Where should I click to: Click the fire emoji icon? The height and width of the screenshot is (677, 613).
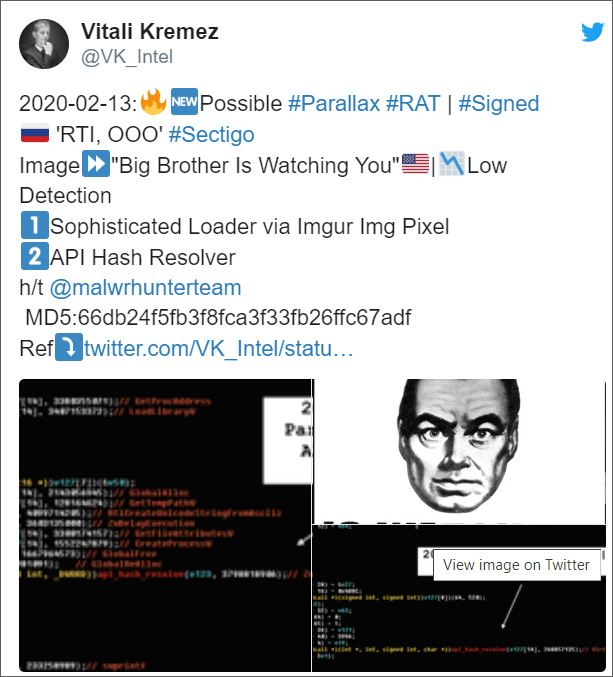(x=153, y=102)
